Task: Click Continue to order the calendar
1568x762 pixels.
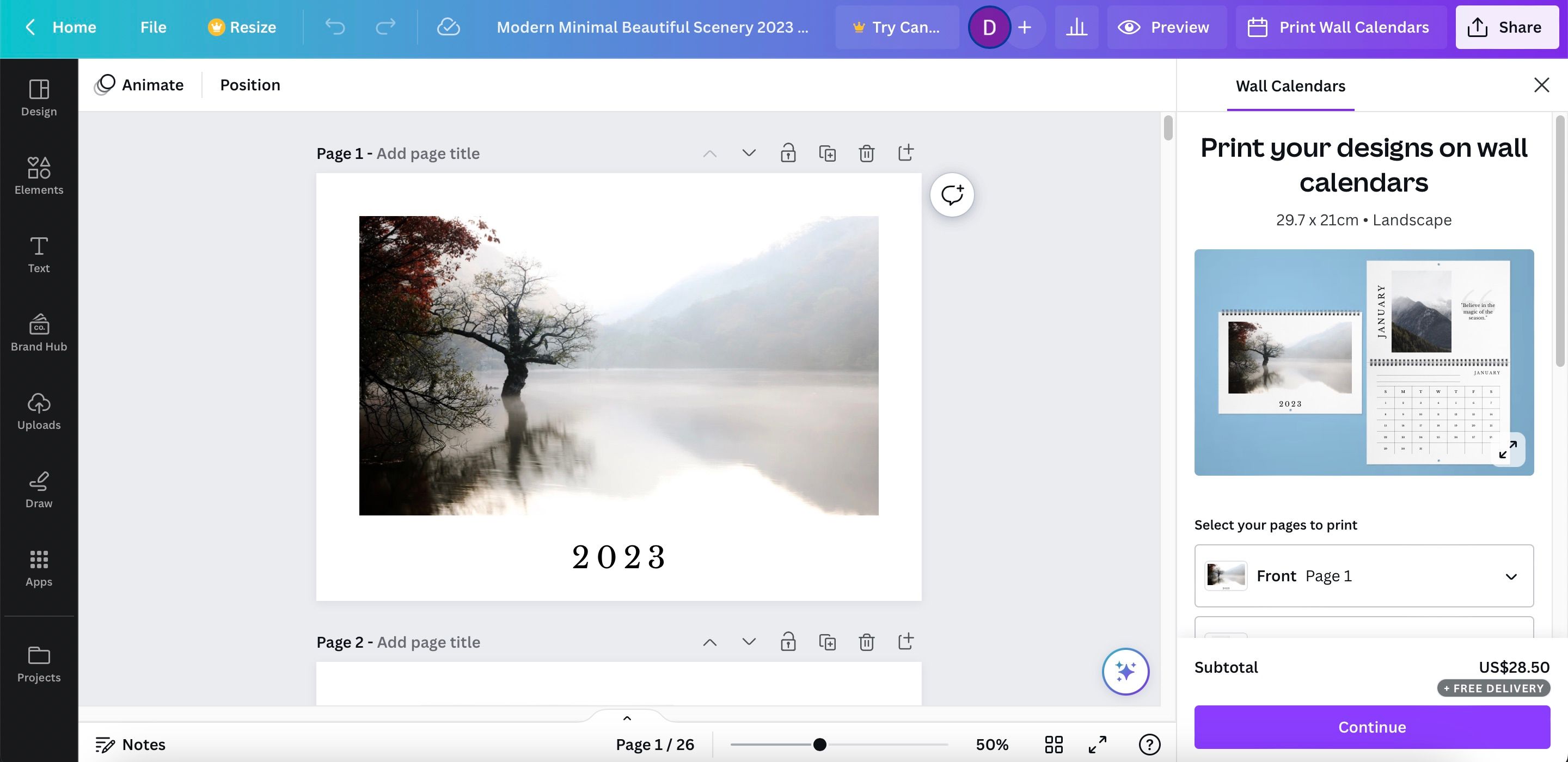Action: pyautogui.click(x=1371, y=727)
